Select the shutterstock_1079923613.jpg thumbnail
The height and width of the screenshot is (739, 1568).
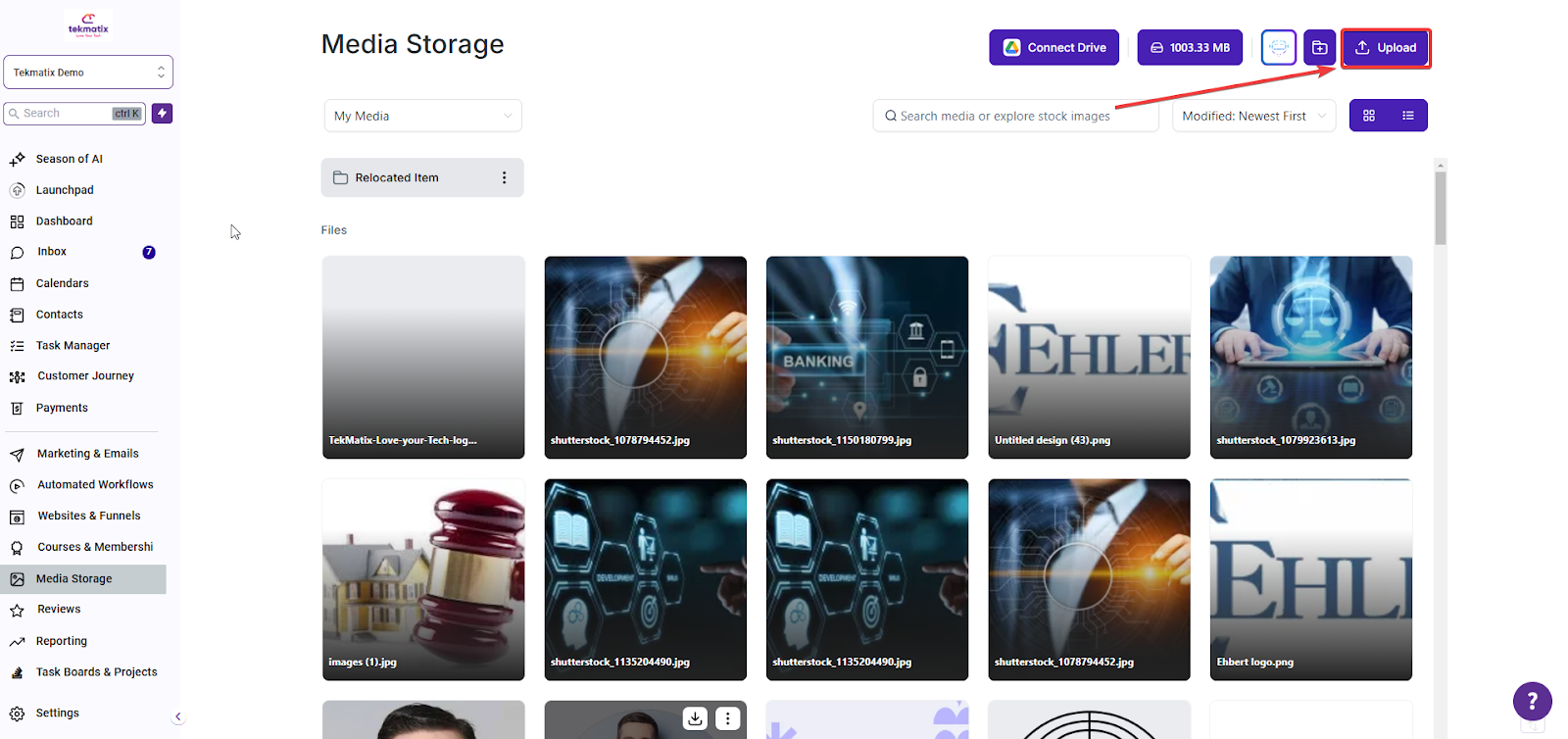pos(1311,357)
